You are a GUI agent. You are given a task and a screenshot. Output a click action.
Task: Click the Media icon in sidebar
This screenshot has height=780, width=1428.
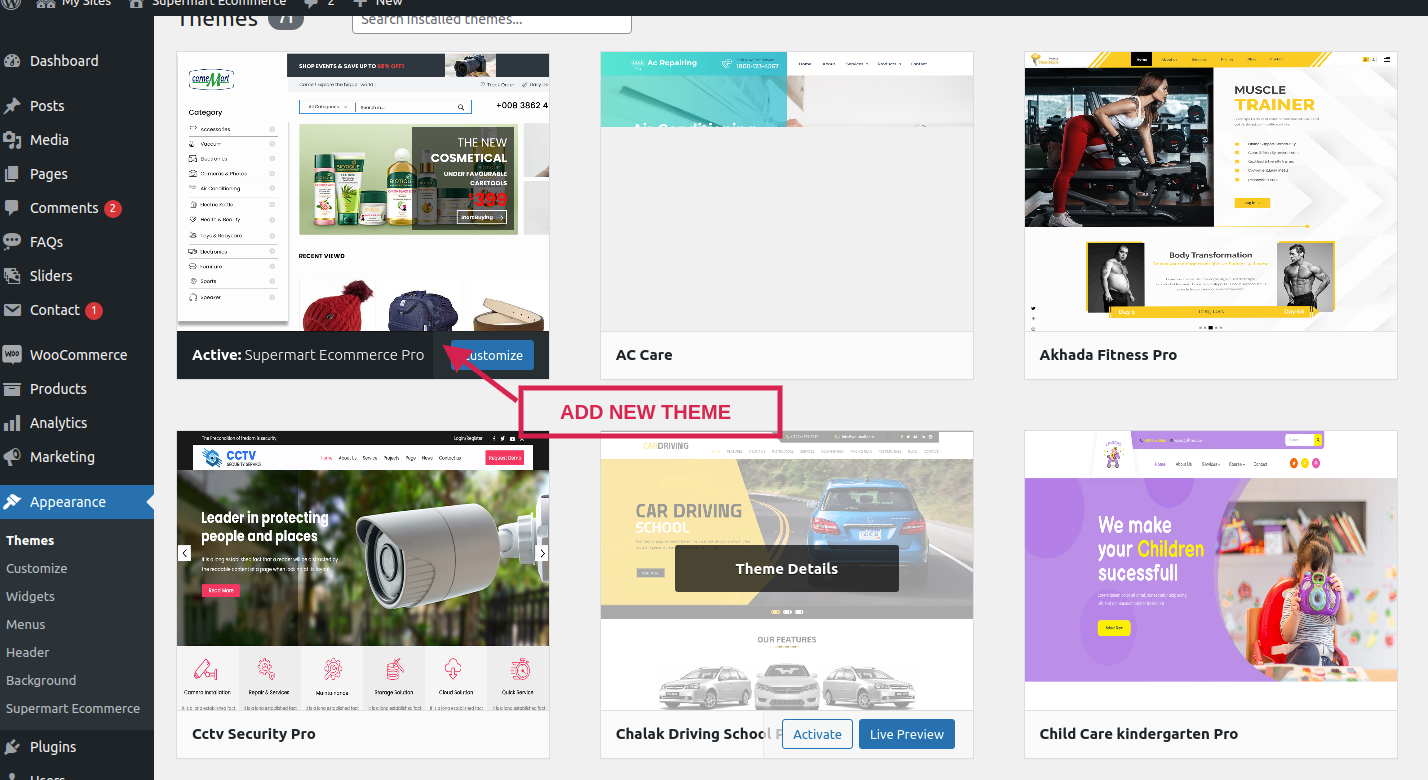point(12,140)
